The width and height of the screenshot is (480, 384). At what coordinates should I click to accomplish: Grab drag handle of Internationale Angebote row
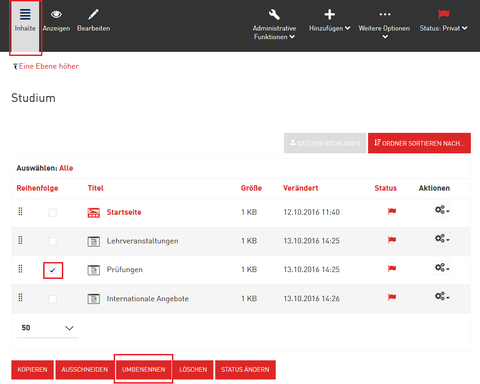[x=20, y=297]
